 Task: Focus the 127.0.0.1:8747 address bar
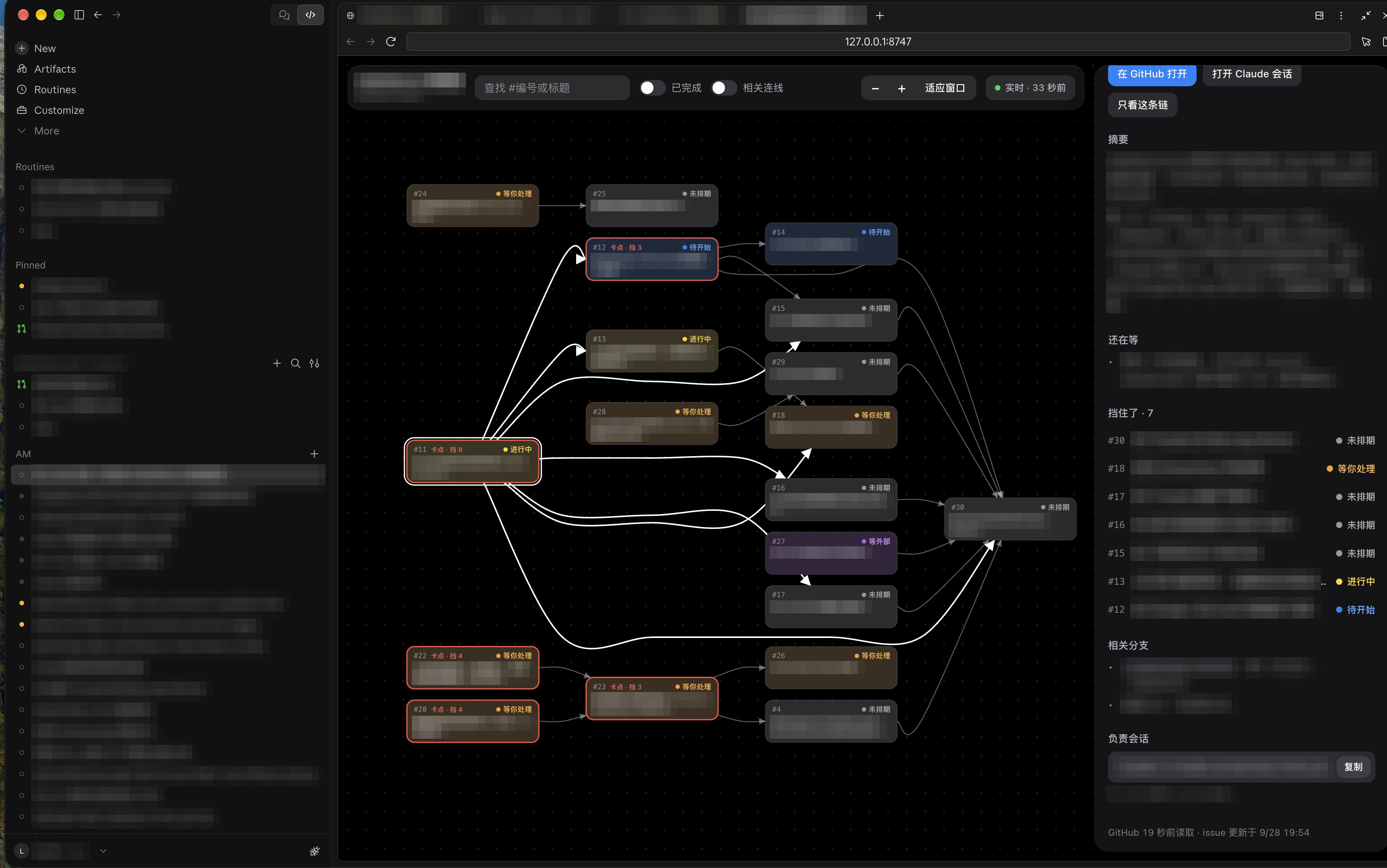878,41
